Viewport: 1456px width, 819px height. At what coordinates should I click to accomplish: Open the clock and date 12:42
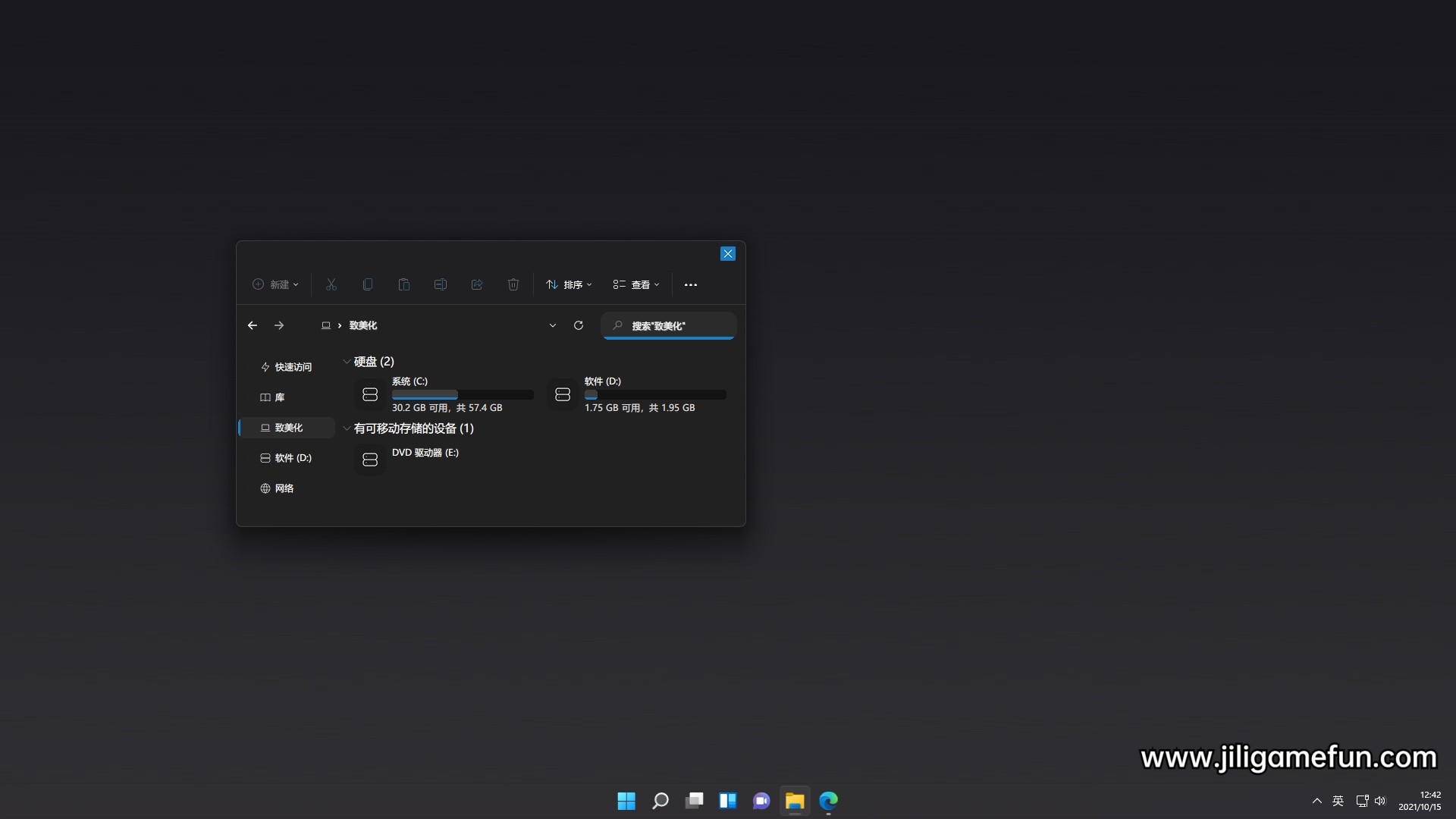click(x=1420, y=801)
